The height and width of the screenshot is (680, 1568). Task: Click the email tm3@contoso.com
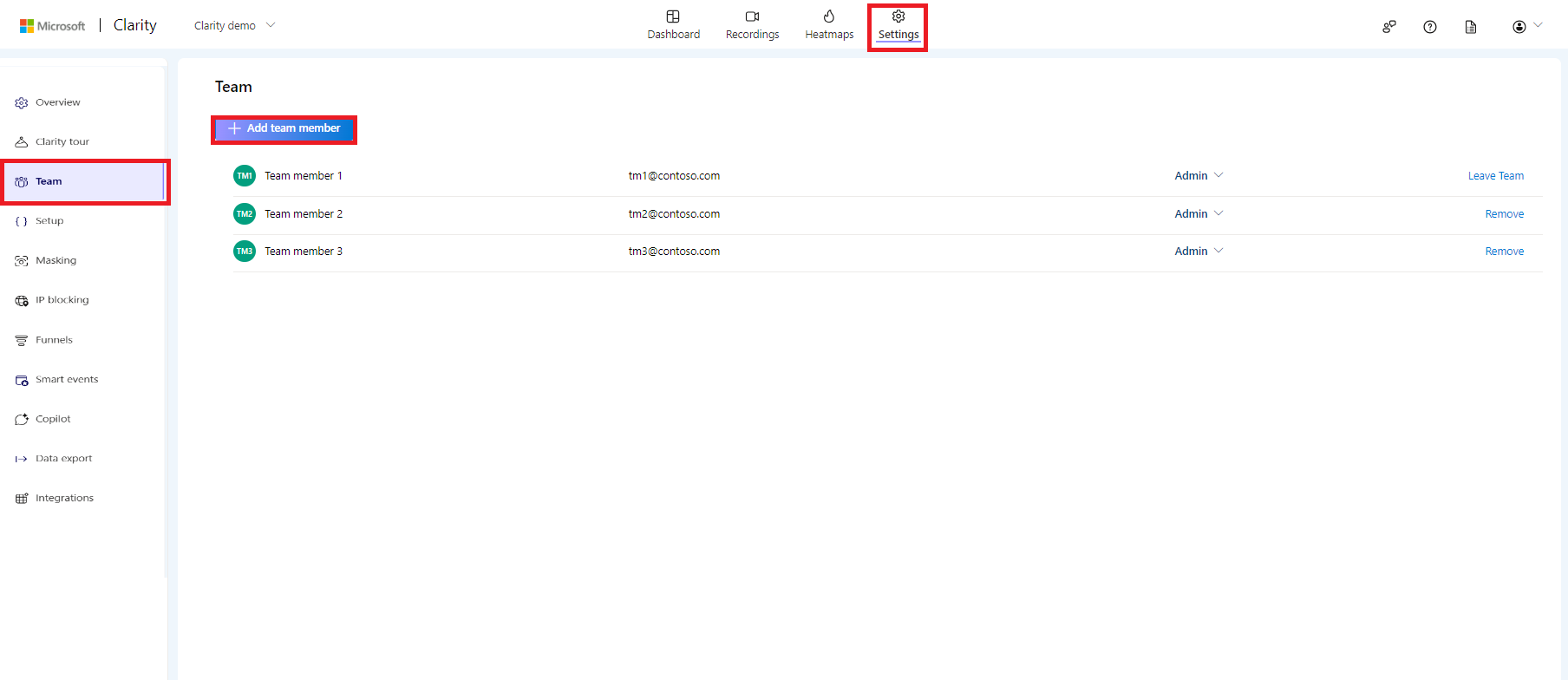tap(674, 252)
